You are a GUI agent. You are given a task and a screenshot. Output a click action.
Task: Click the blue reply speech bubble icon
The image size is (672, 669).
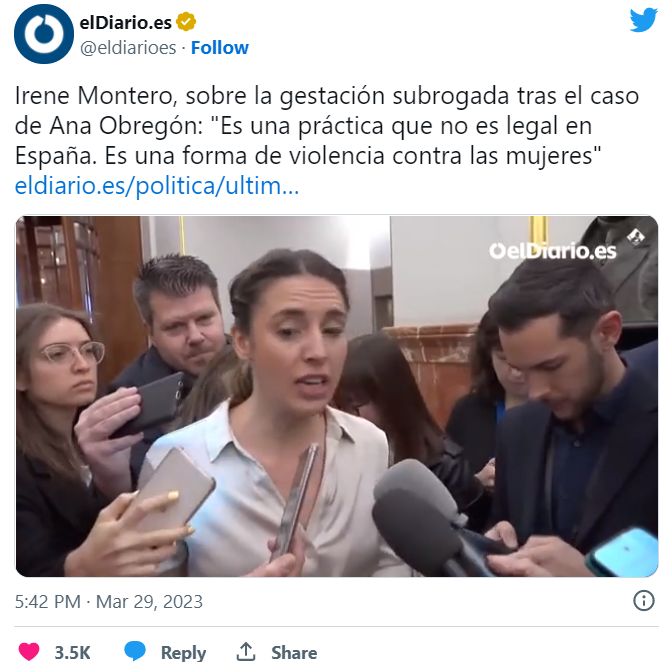coord(135,651)
